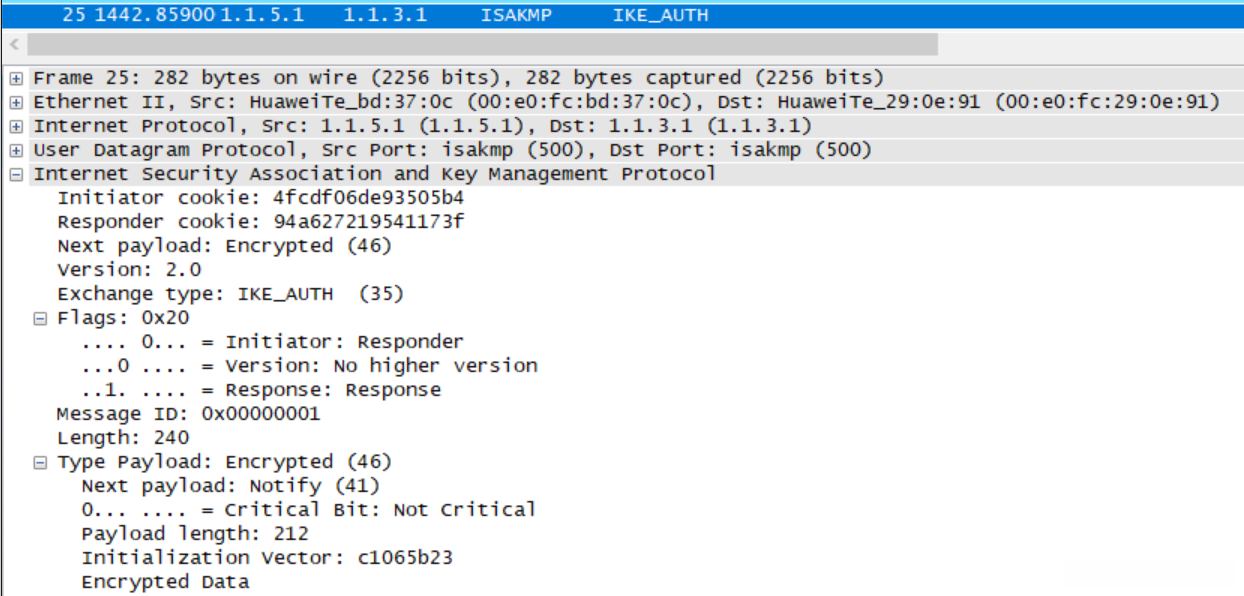Collapse the Internet Security Association section
Screen dimensions: 1244x596
(x=16, y=174)
